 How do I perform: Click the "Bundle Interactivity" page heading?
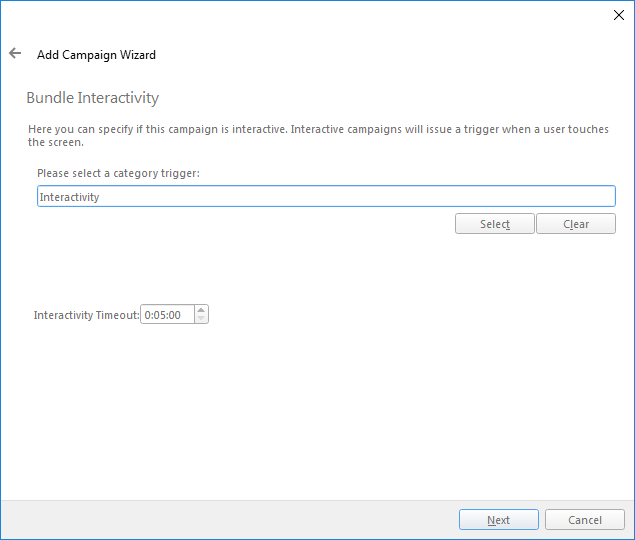click(x=92, y=98)
